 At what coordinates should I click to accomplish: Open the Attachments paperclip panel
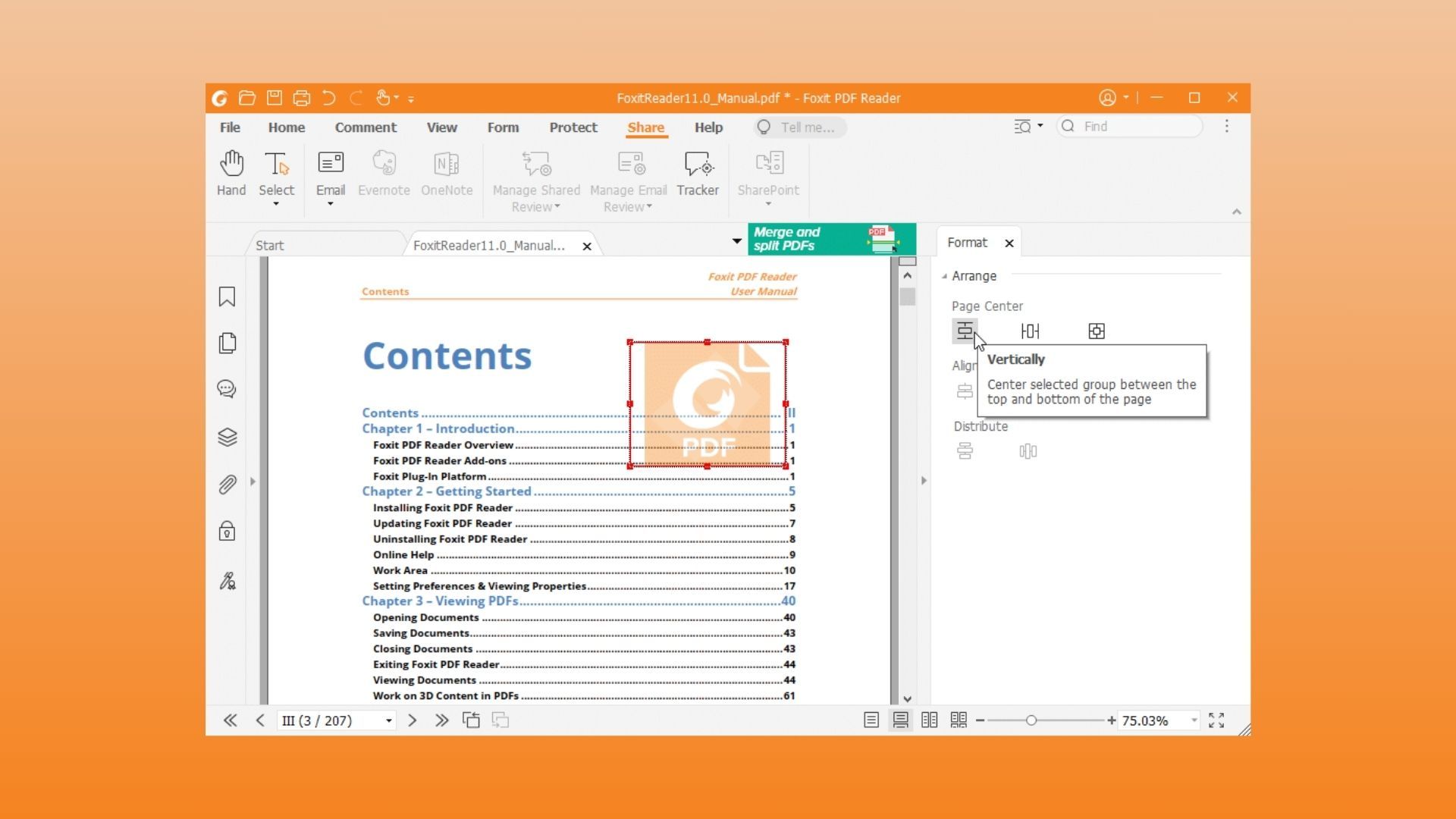coord(227,485)
